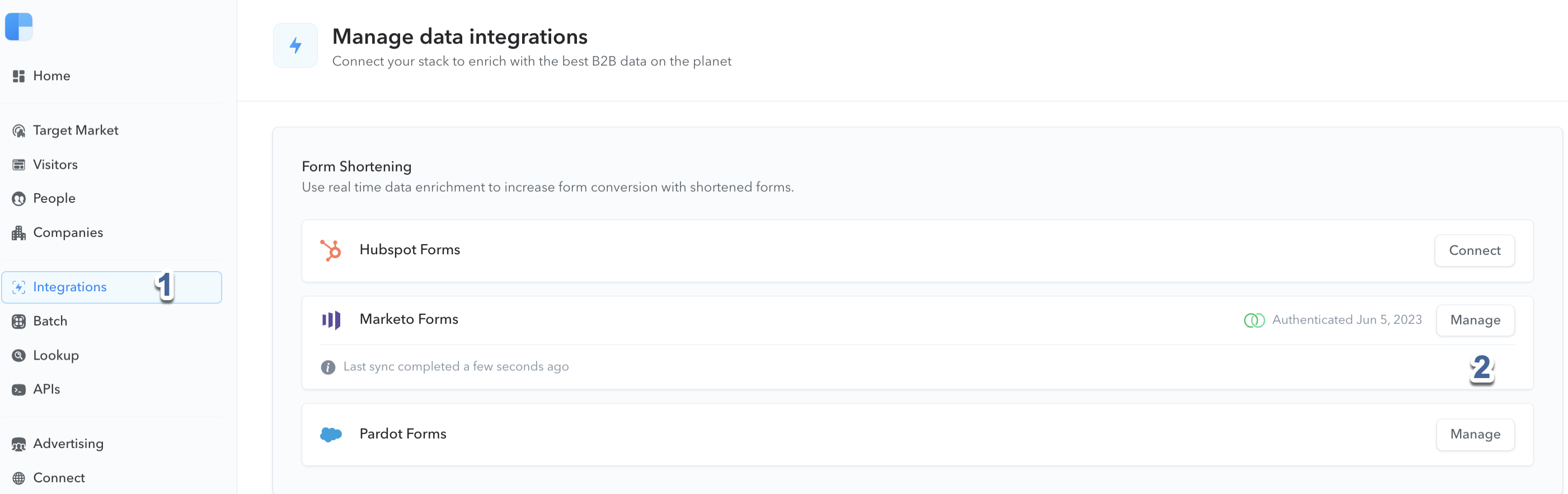Click the Target Market fingerprint icon
The image size is (1568, 494).
(x=19, y=131)
